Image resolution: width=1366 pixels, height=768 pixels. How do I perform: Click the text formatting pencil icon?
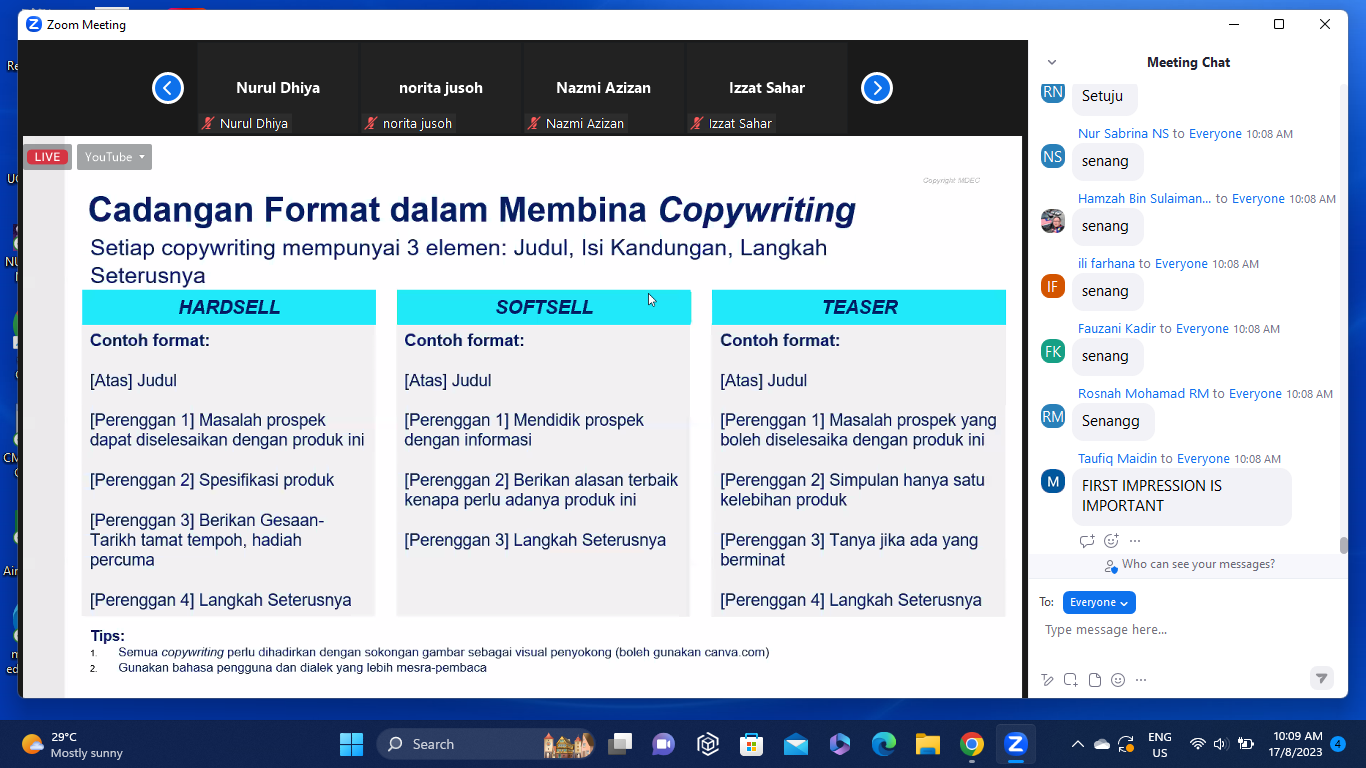(x=1047, y=680)
